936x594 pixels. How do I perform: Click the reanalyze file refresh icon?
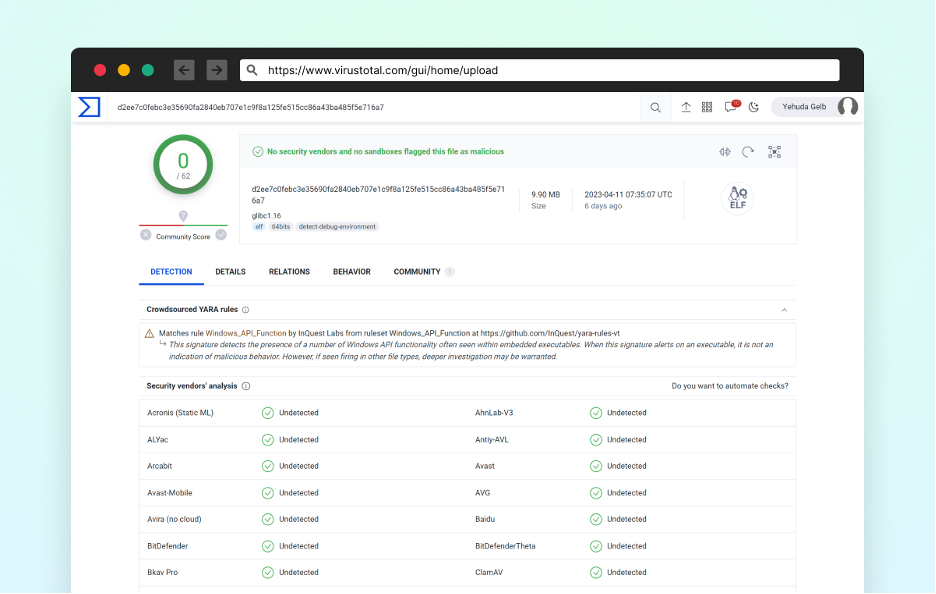tap(748, 152)
